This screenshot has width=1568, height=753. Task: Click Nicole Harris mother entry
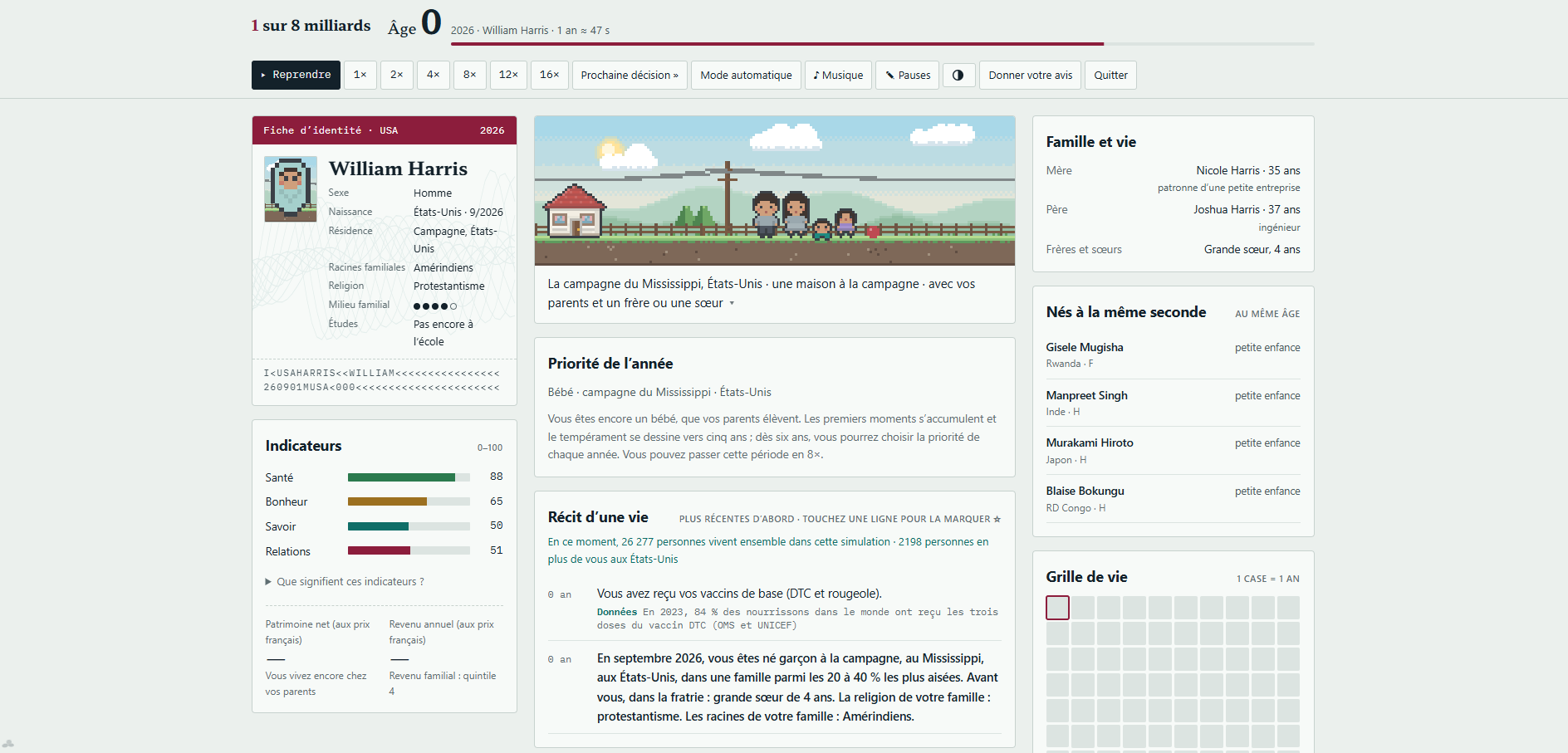point(1173,178)
